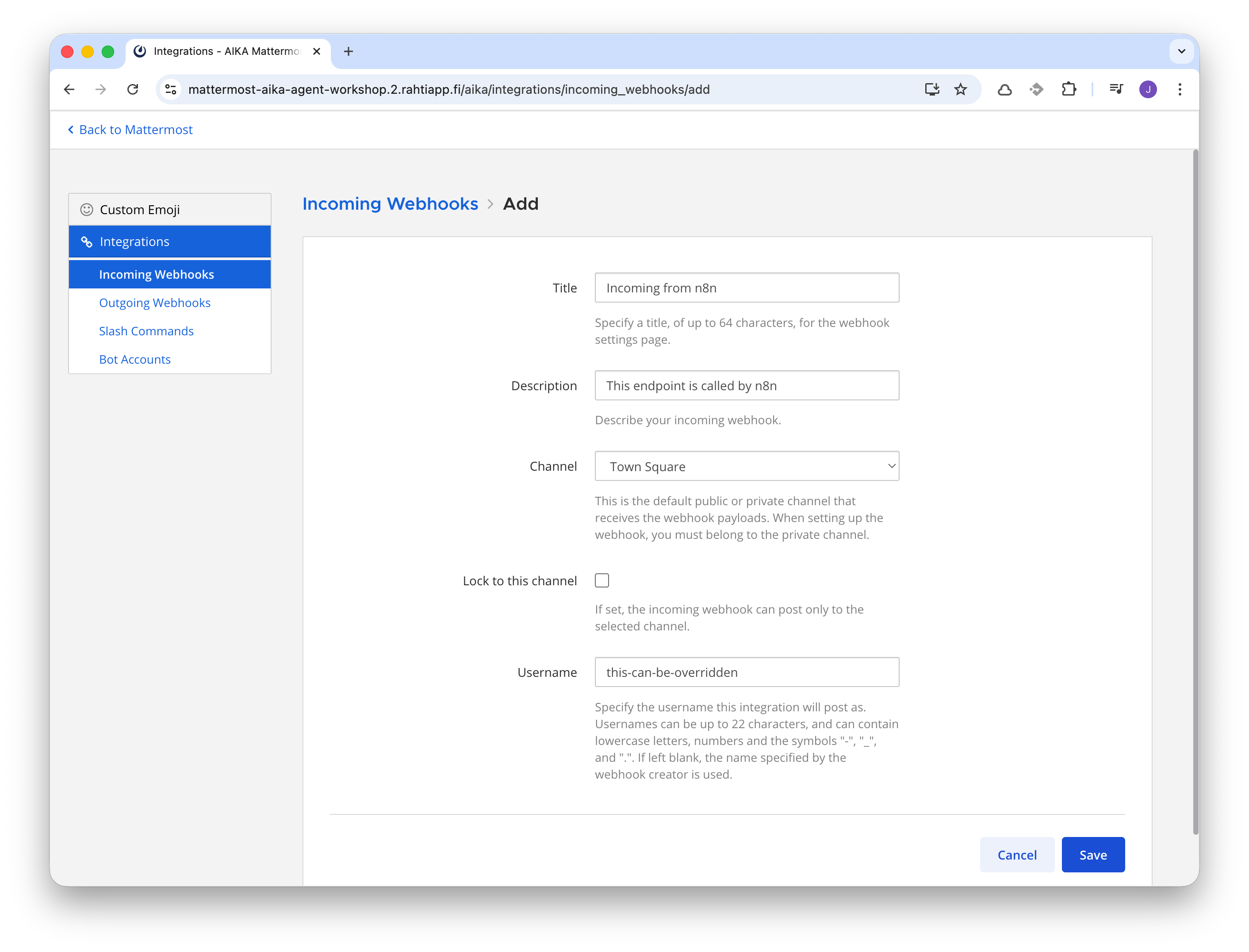The width and height of the screenshot is (1249, 952).
Task: Click the purple J profile avatar
Action: tap(1148, 89)
